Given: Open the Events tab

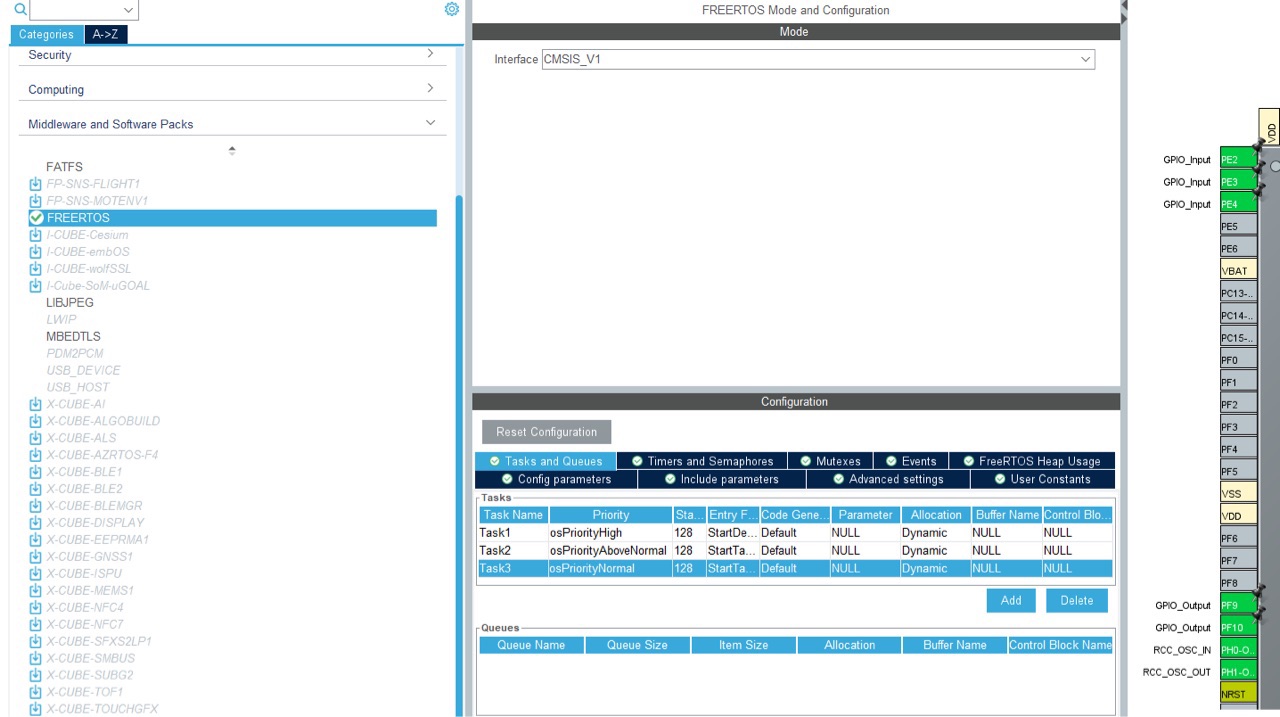Looking at the screenshot, I should click(x=911, y=461).
